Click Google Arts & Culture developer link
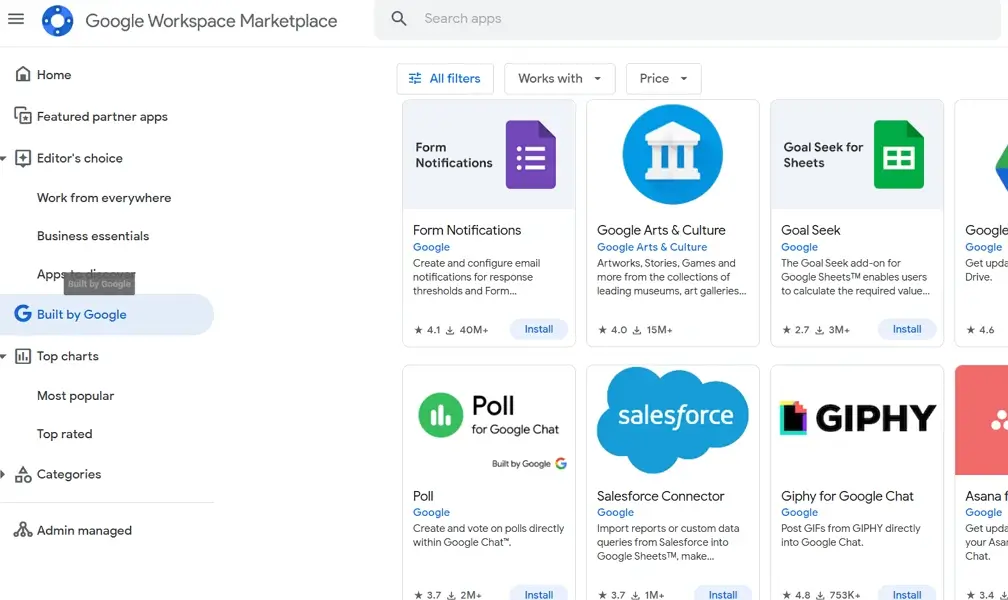1008x600 pixels. pyautogui.click(x=652, y=247)
